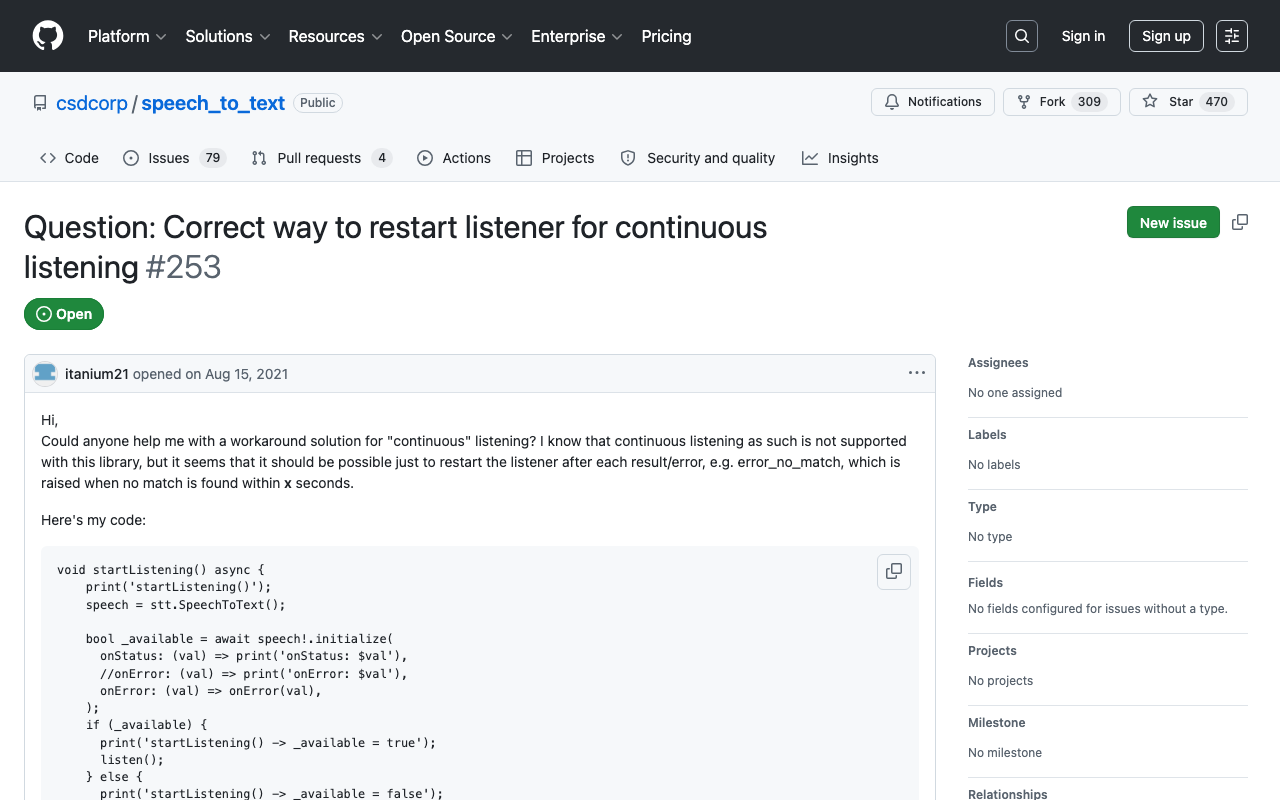1280x800 pixels.
Task: Open the GitHub home logo
Action: pos(48,36)
